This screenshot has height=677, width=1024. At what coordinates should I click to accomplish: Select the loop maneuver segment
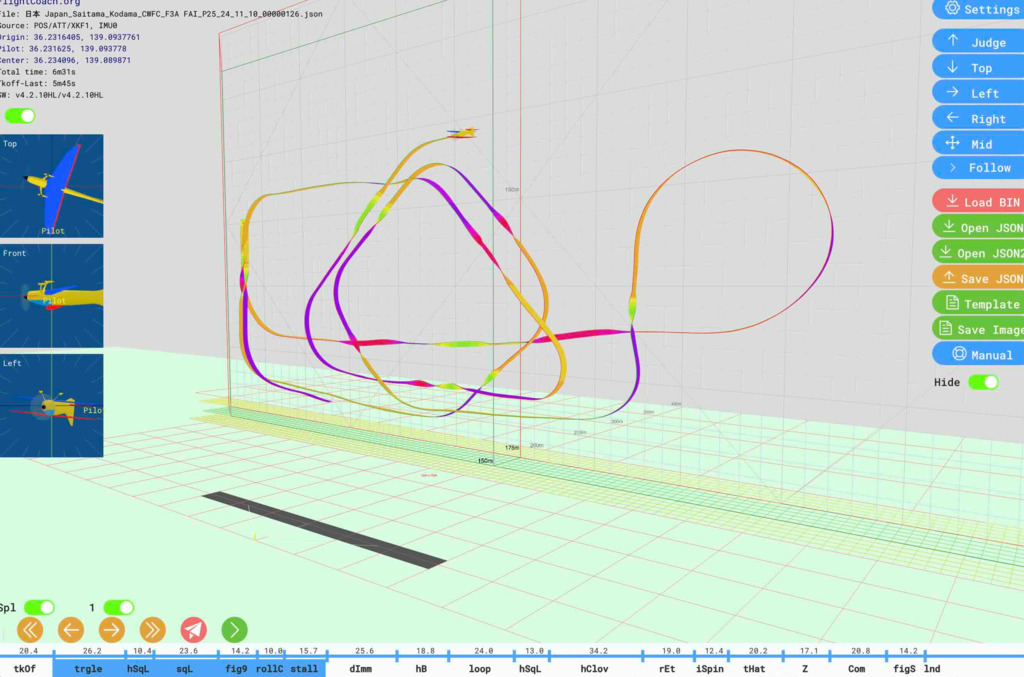click(x=480, y=668)
